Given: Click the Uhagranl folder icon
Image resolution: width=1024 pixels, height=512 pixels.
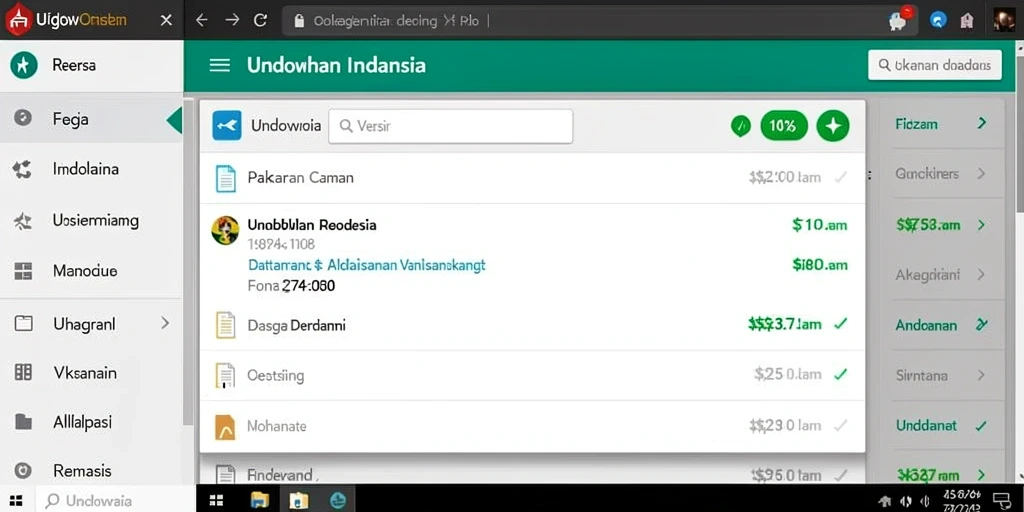Looking at the screenshot, I should coord(24,323).
